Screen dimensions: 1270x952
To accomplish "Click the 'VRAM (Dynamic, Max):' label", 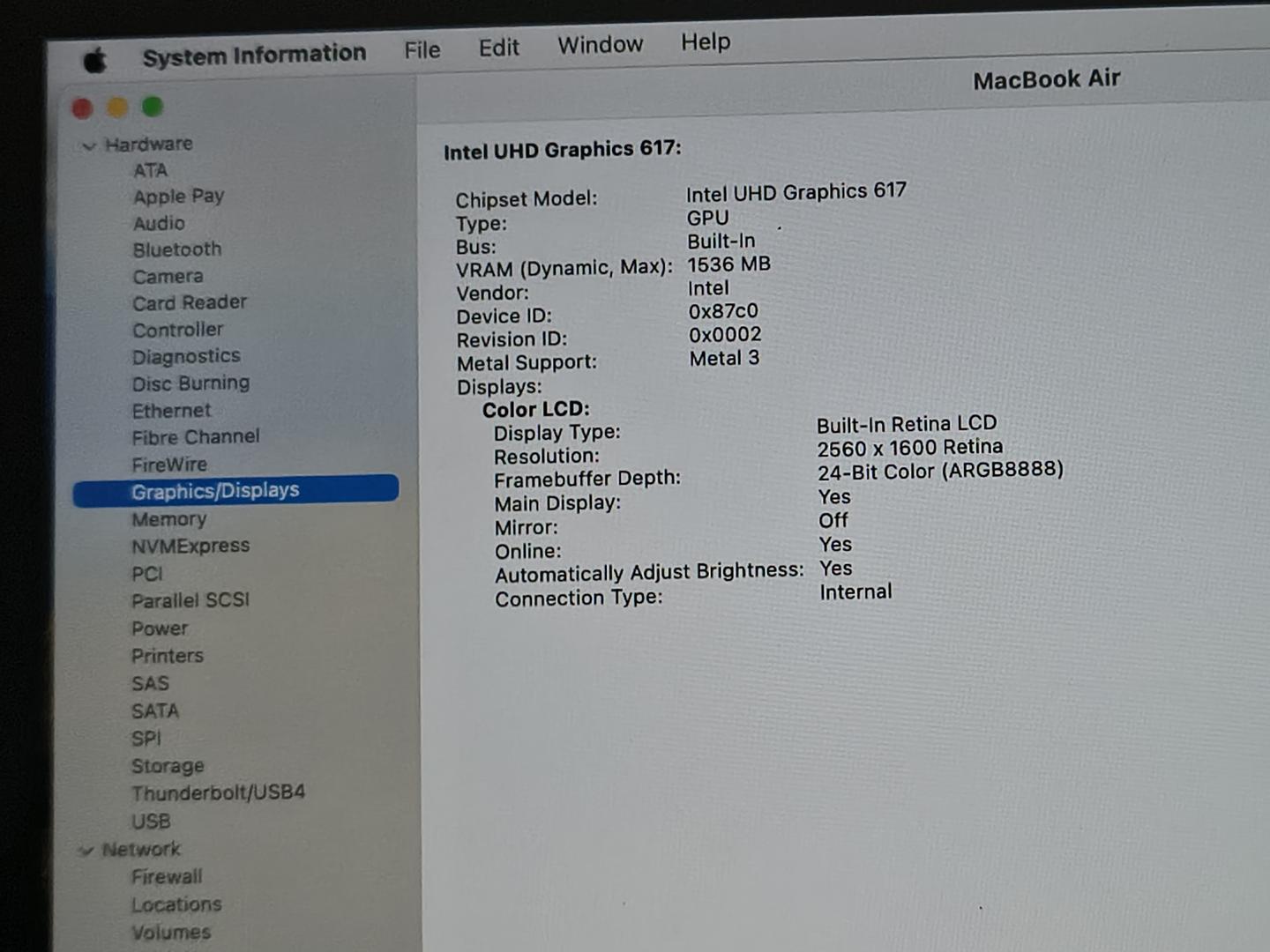I will [x=564, y=268].
